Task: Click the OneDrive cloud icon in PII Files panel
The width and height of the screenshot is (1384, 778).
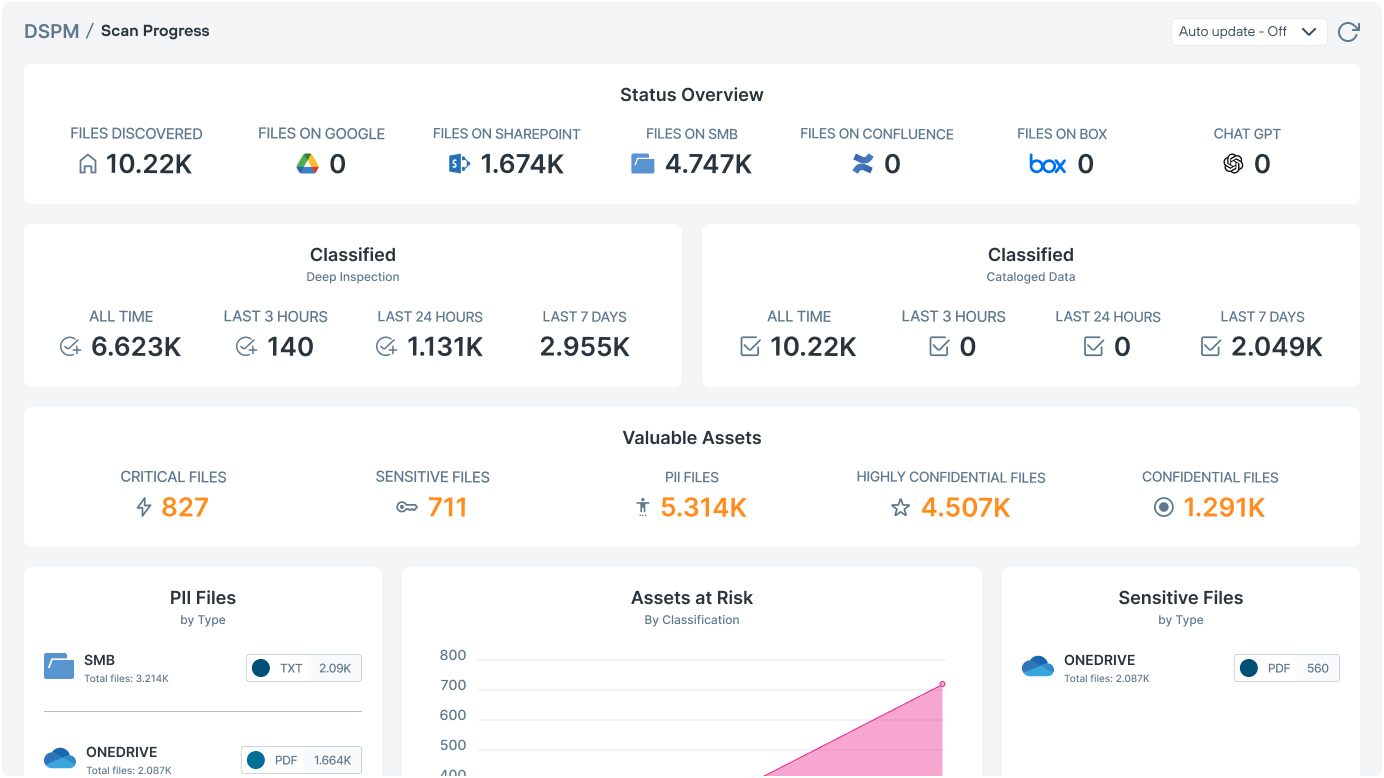Action: (x=59, y=758)
